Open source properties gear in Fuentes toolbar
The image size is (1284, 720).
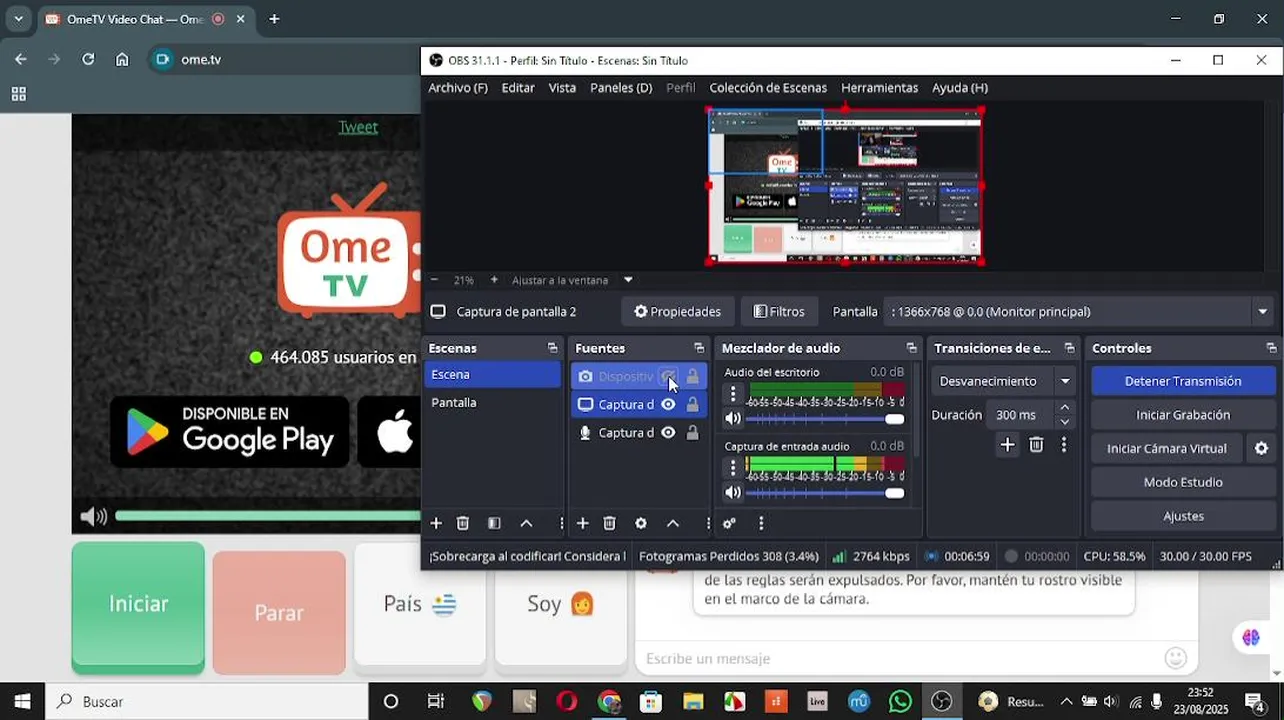641,523
